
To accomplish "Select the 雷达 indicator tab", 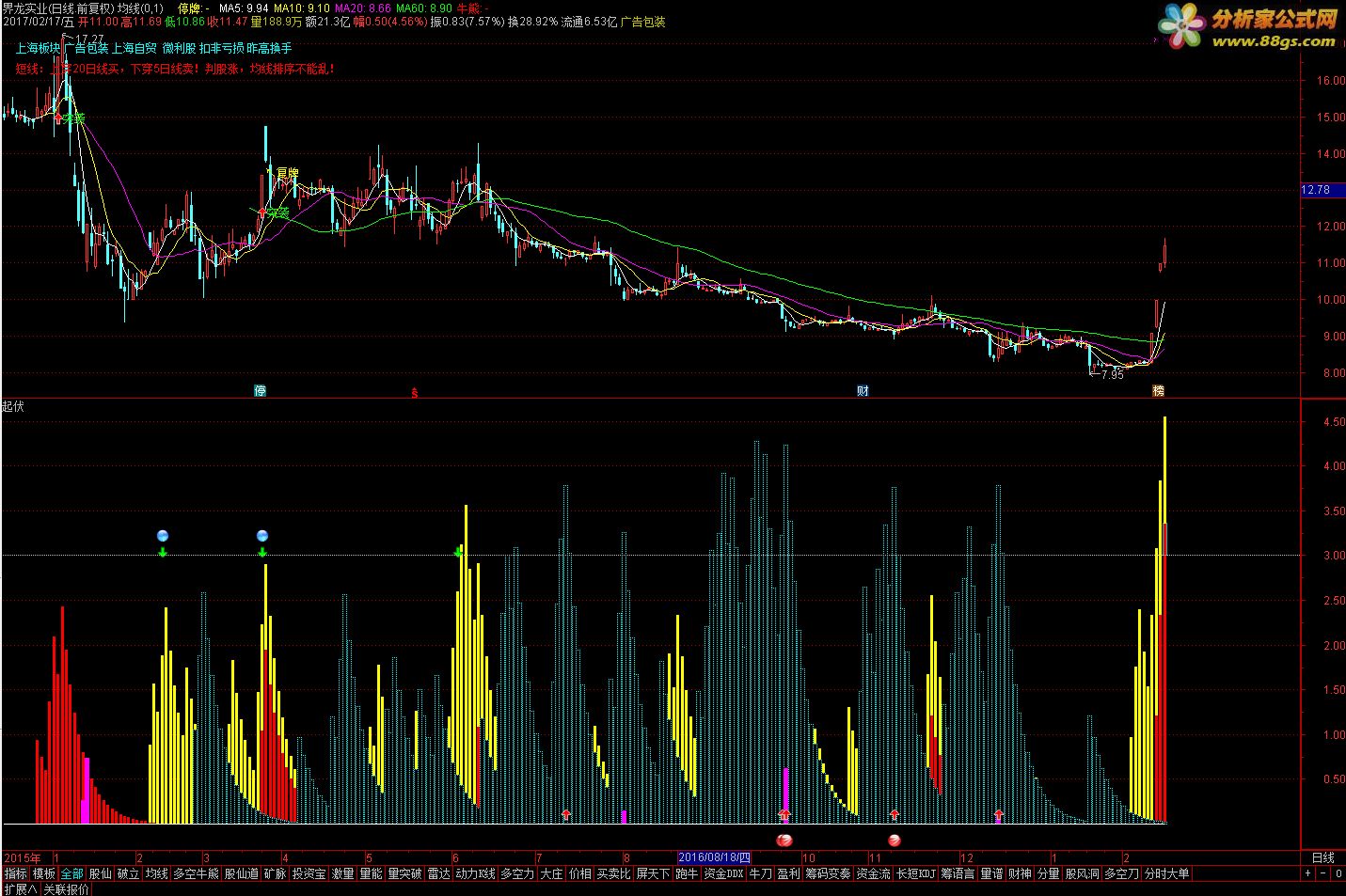I will 438,873.
